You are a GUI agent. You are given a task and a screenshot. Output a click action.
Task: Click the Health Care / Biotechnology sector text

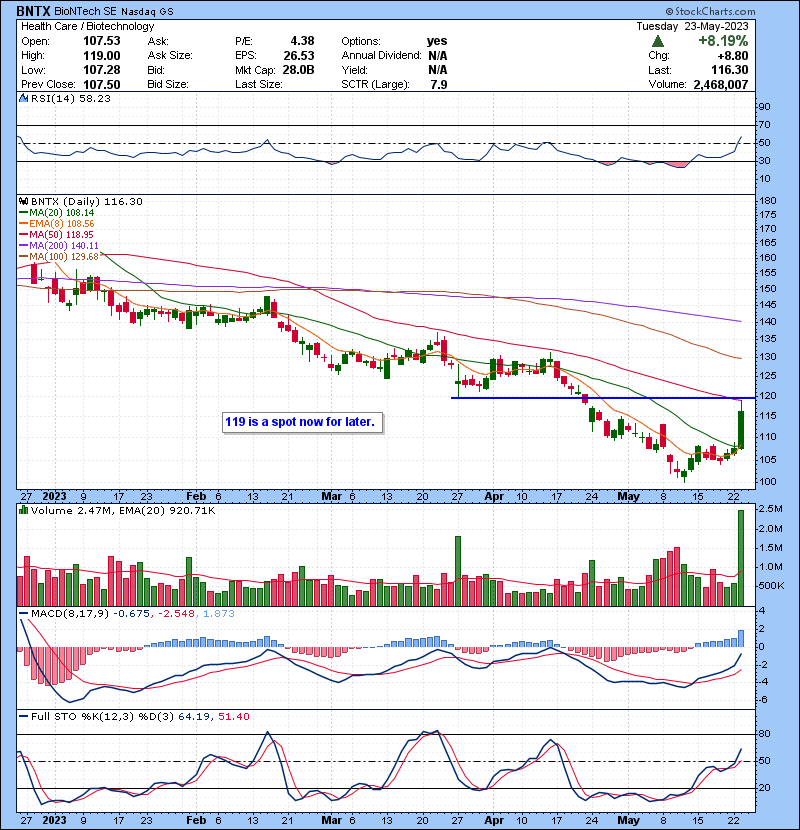87,26
